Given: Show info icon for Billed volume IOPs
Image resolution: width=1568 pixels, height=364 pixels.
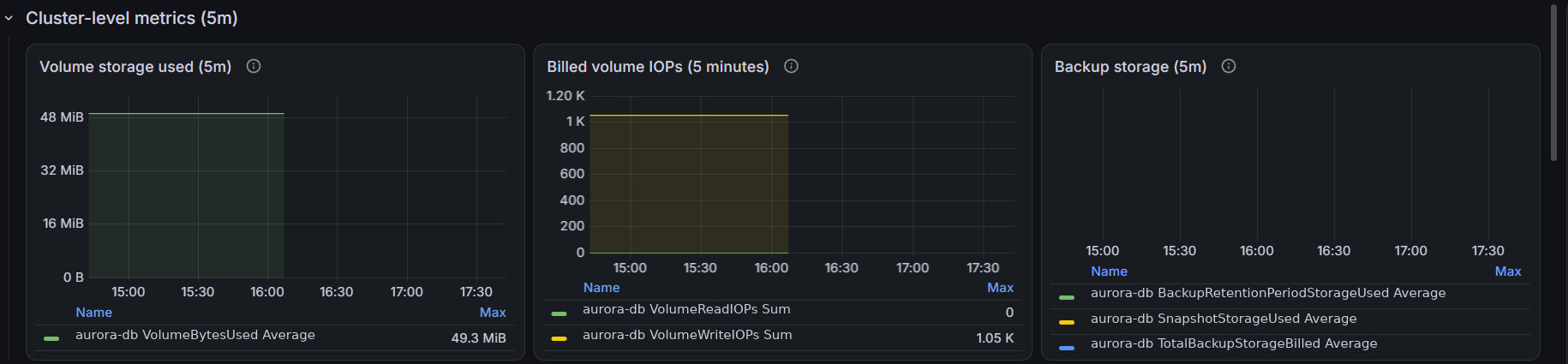Looking at the screenshot, I should click(x=792, y=66).
